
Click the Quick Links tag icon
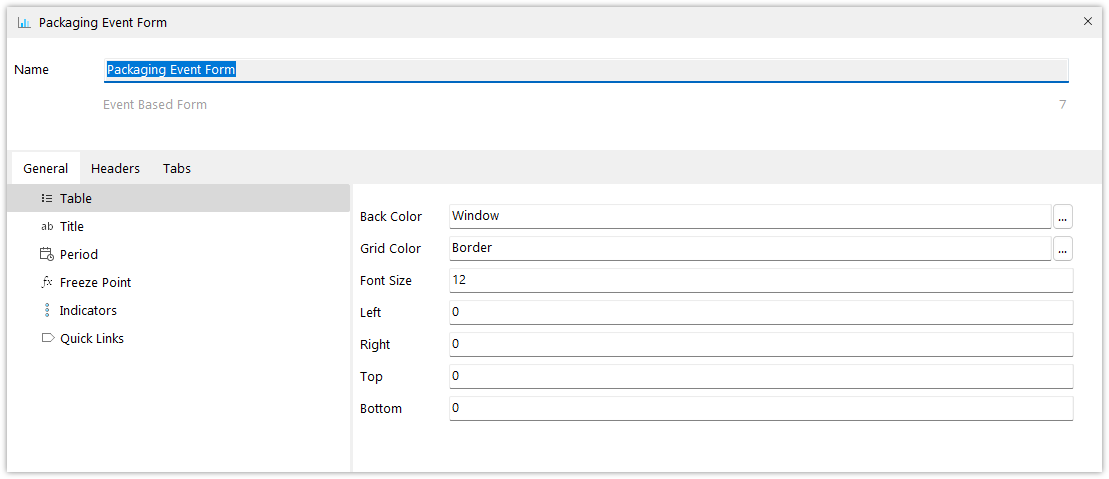pos(47,338)
